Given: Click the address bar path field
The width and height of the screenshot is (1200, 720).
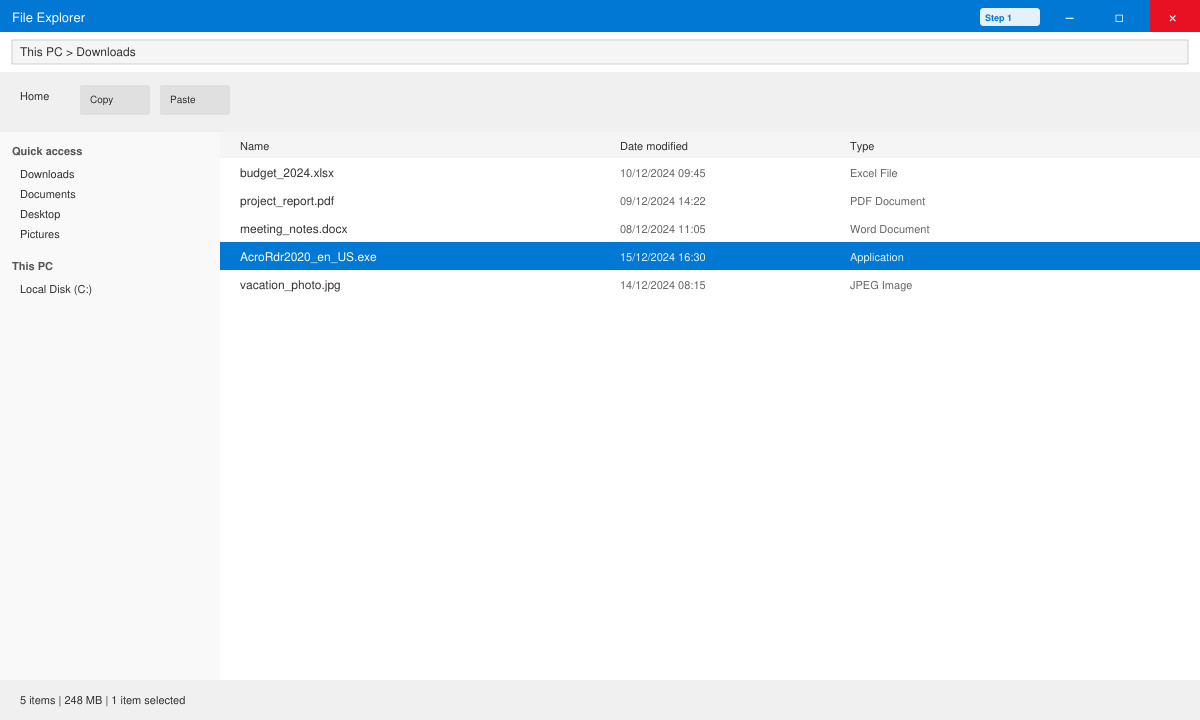Looking at the screenshot, I should (600, 52).
